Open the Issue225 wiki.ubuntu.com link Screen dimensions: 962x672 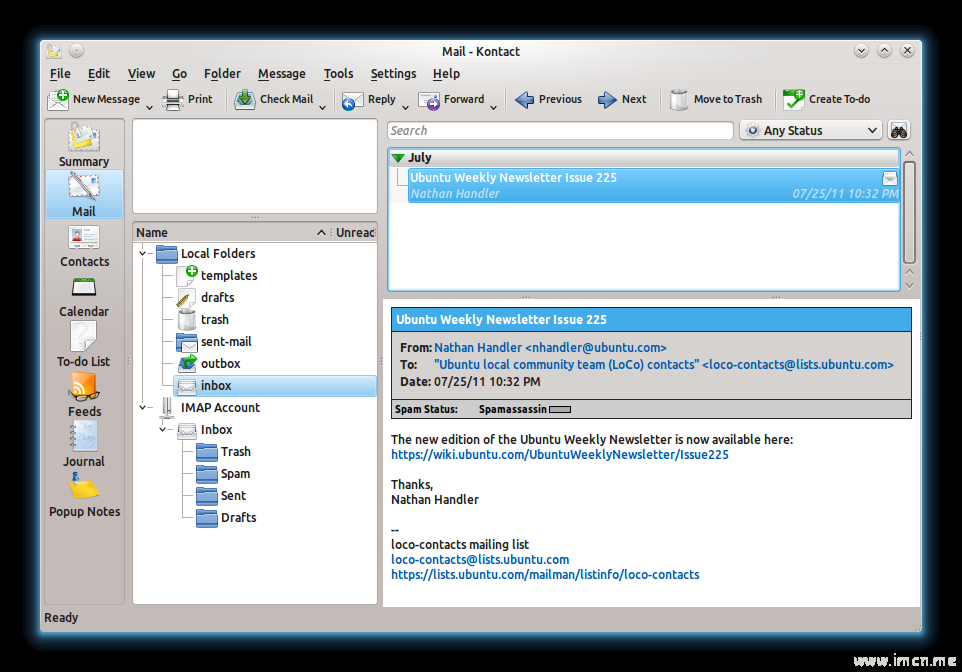[x=560, y=455]
